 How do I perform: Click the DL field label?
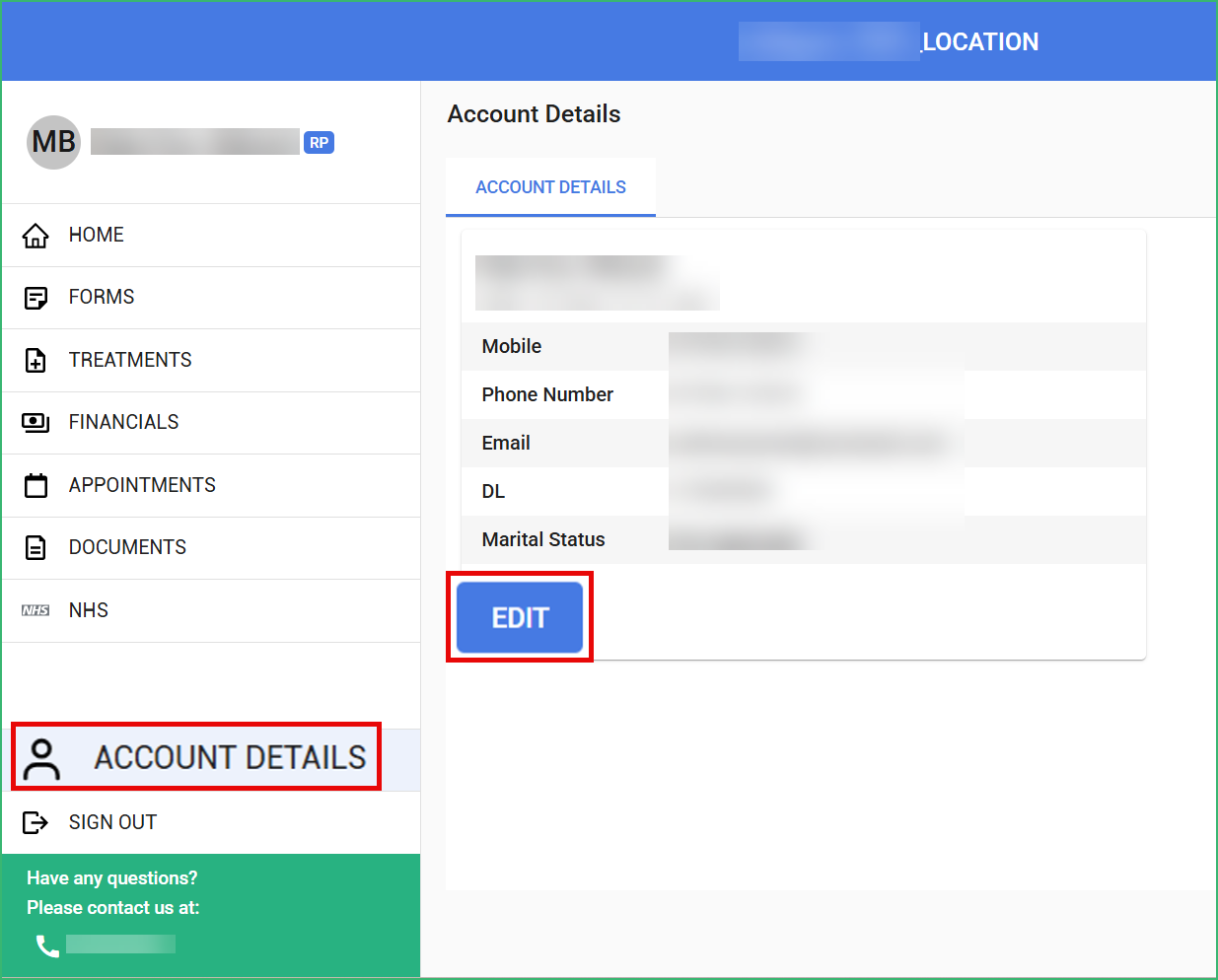click(x=493, y=491)
